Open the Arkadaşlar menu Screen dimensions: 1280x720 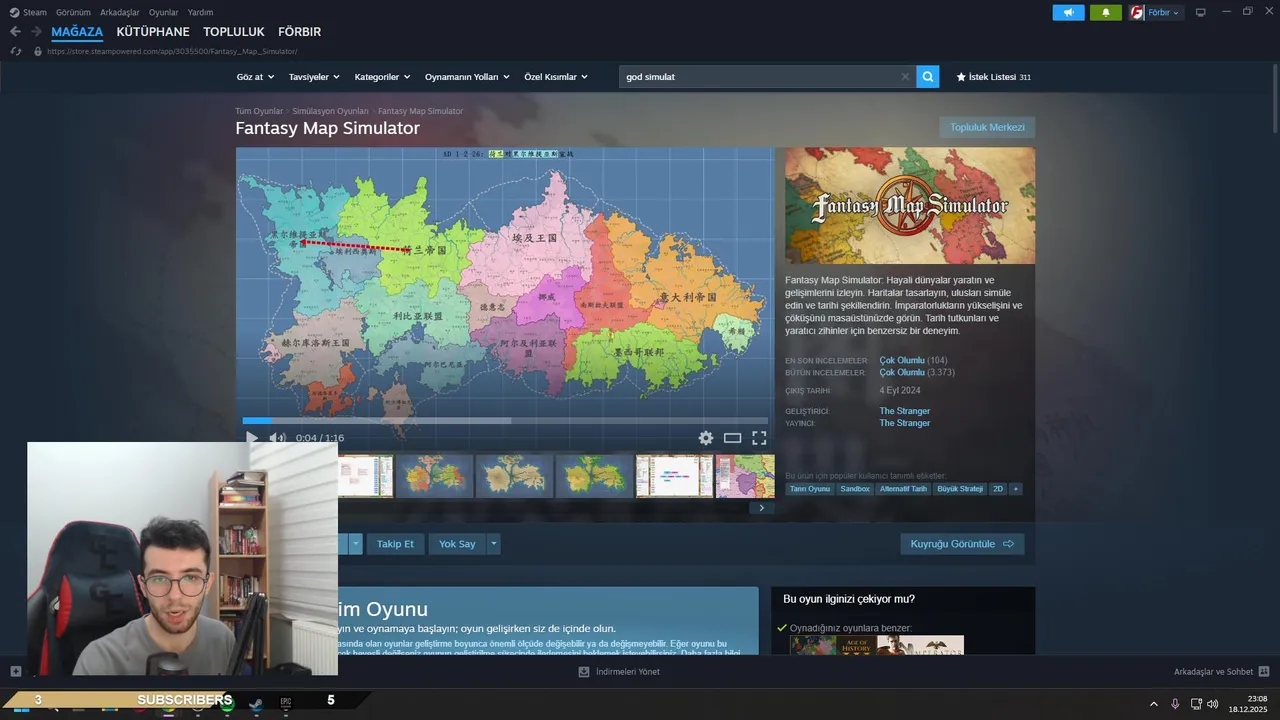click(120, 12)
